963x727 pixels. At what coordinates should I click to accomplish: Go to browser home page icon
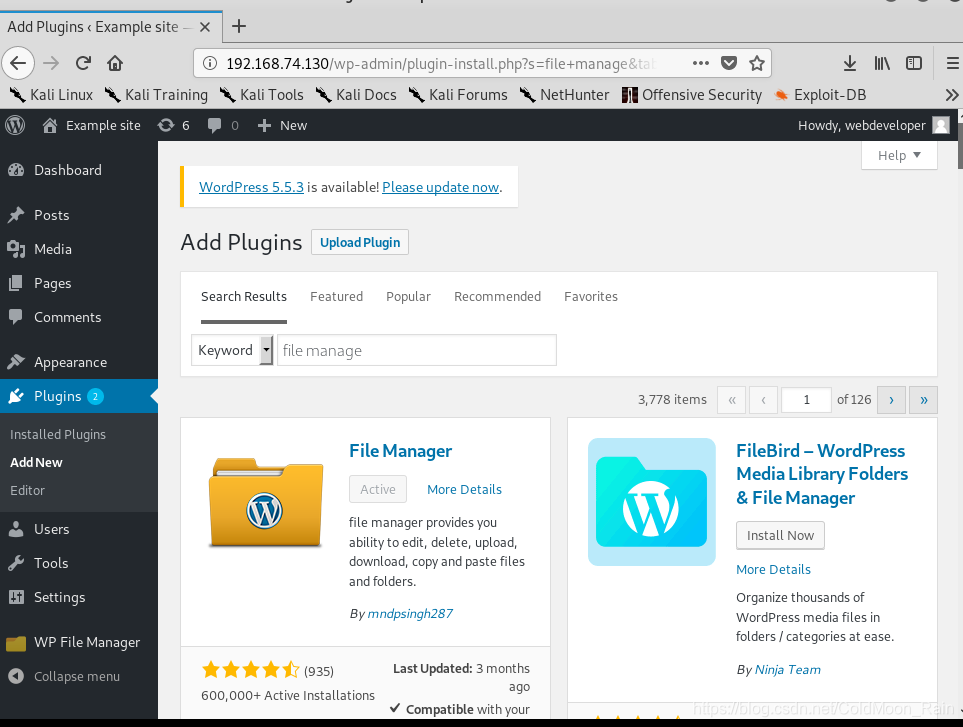click(115, 63)
